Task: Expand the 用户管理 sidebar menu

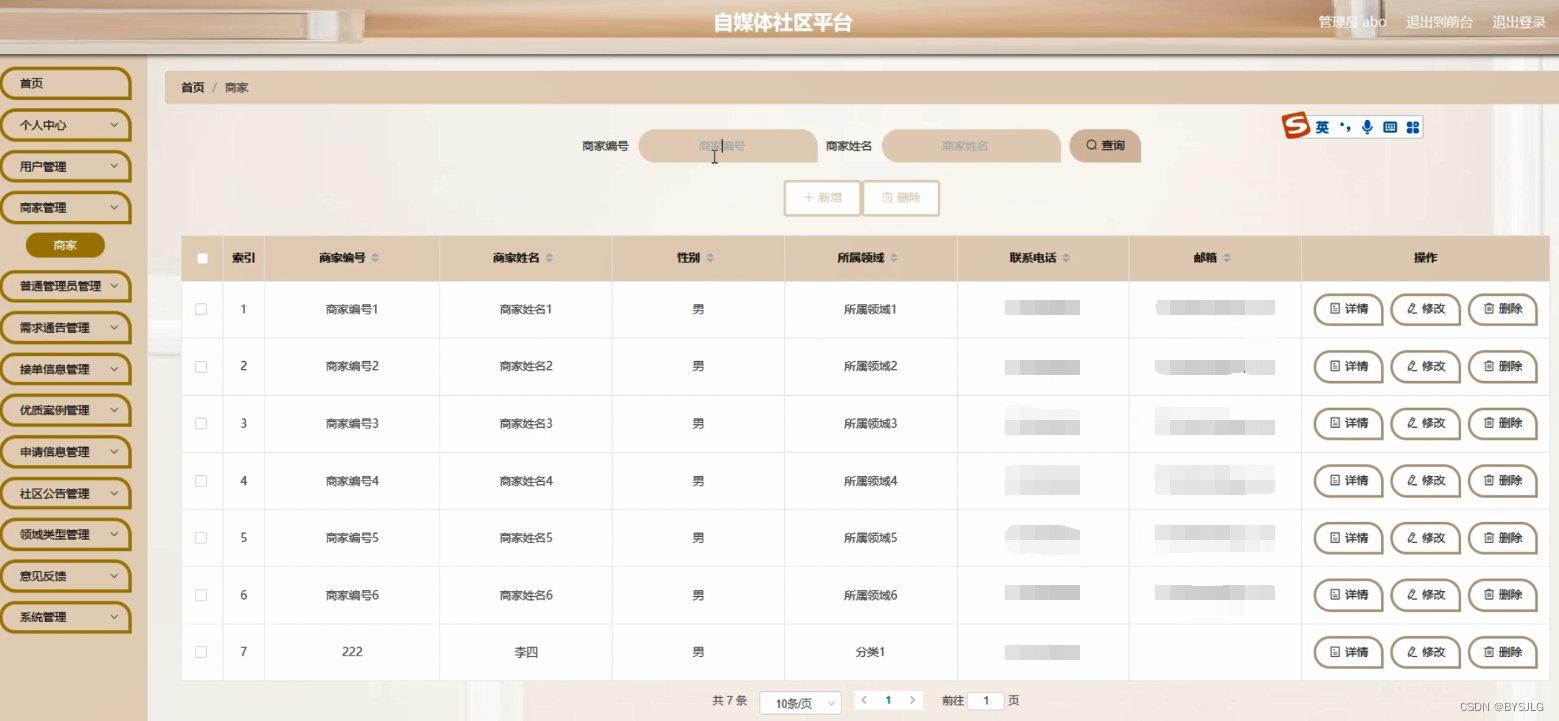Action: click(65, 166)
